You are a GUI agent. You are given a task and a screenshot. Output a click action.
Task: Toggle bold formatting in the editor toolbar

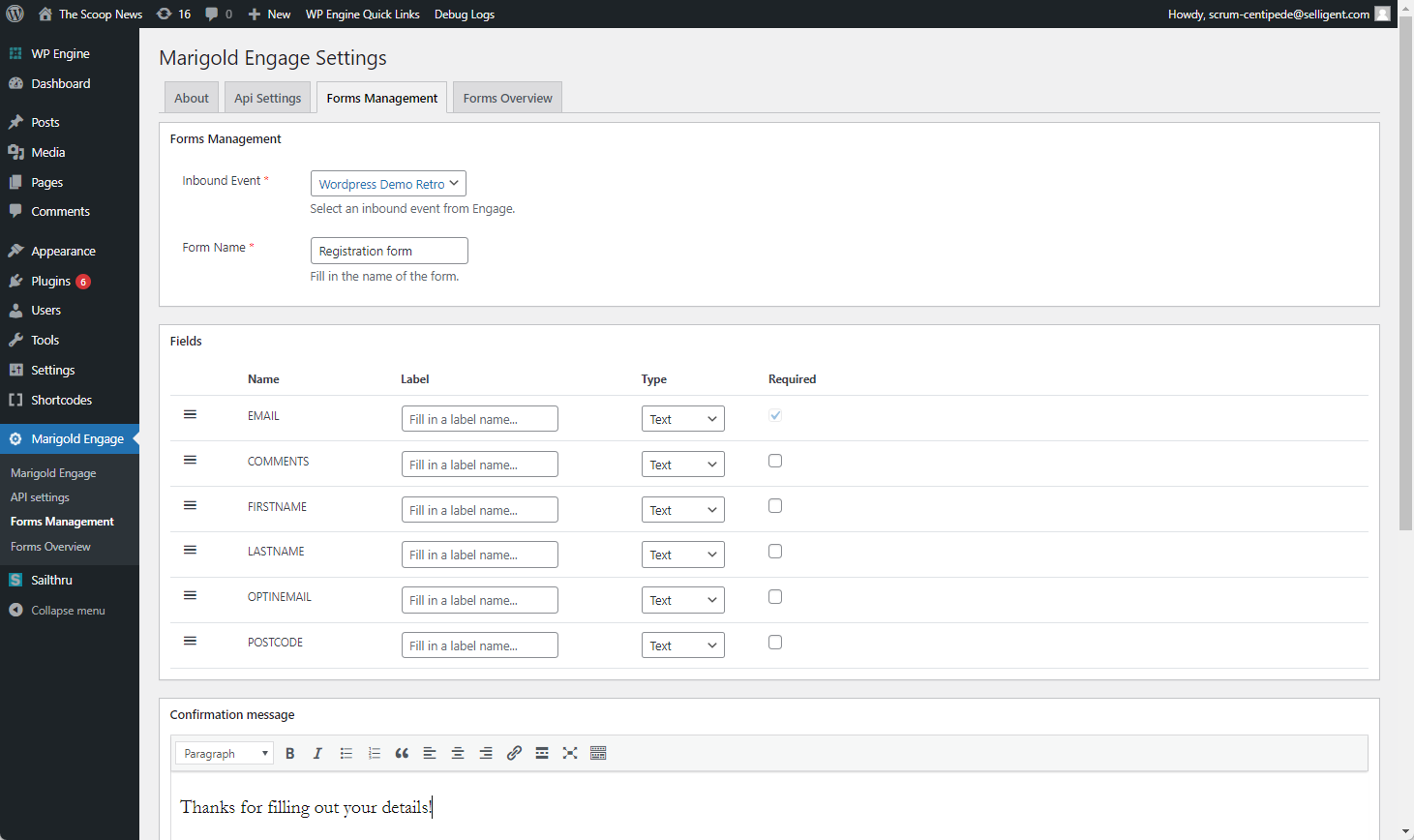[289, 753]
